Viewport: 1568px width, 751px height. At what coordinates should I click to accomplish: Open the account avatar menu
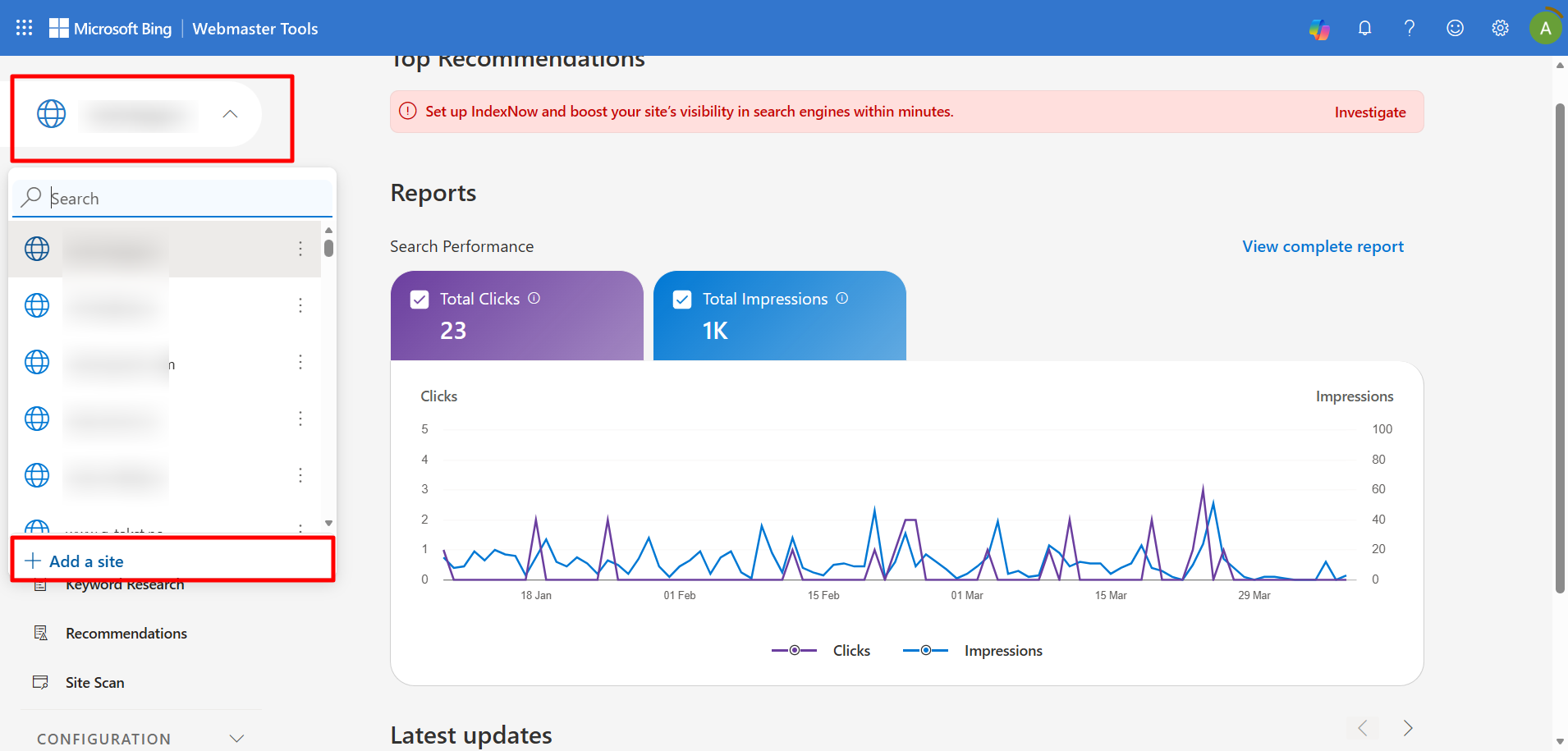pos(1545,26)
